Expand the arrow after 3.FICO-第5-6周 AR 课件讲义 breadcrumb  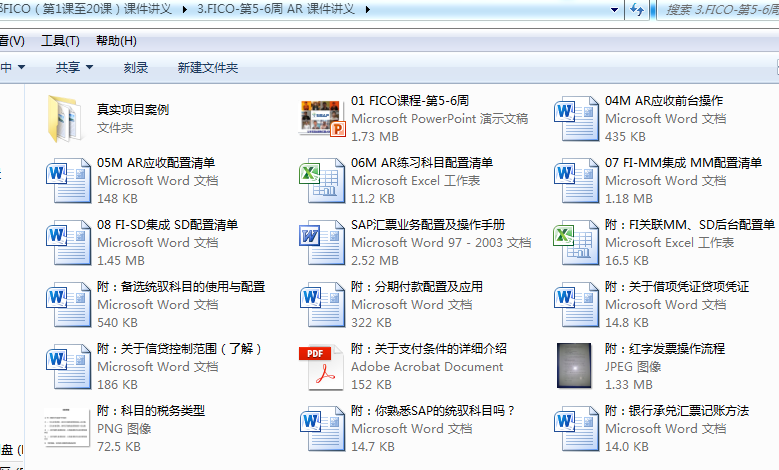[368, 9]
